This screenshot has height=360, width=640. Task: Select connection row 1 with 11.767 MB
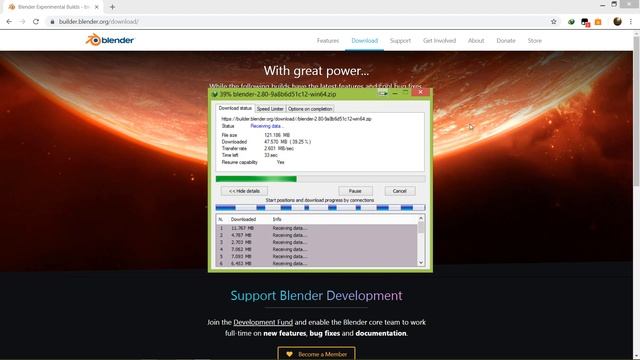tap(317, 228)
